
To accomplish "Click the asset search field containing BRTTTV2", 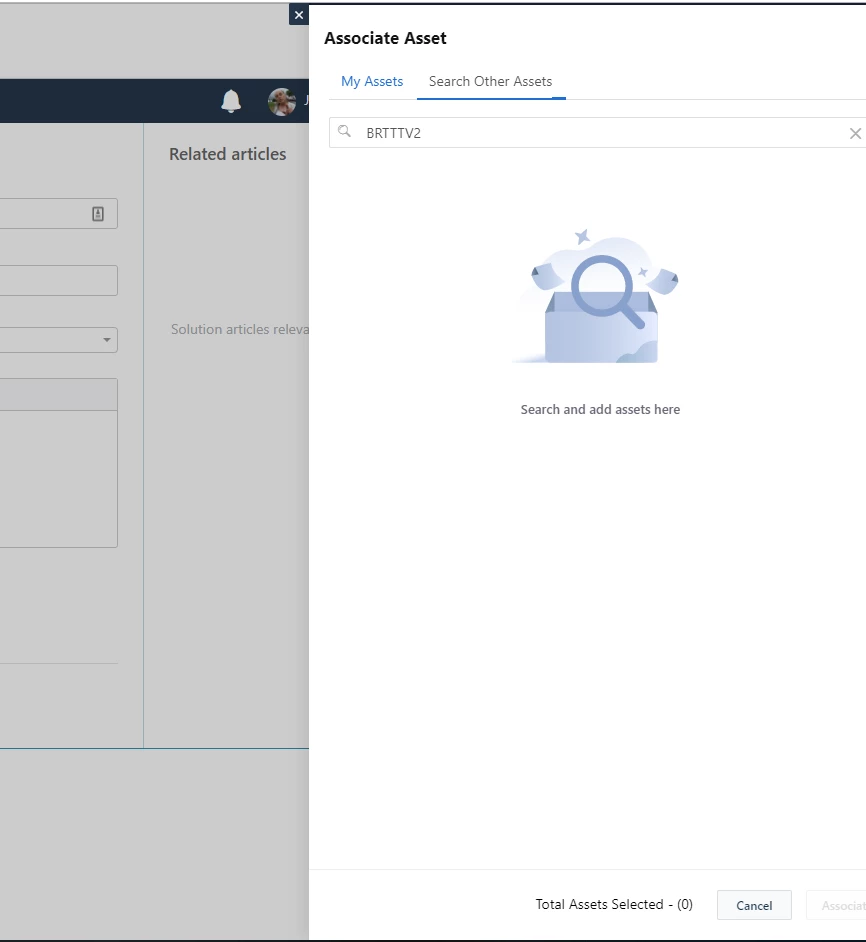I will coord(598,133).
